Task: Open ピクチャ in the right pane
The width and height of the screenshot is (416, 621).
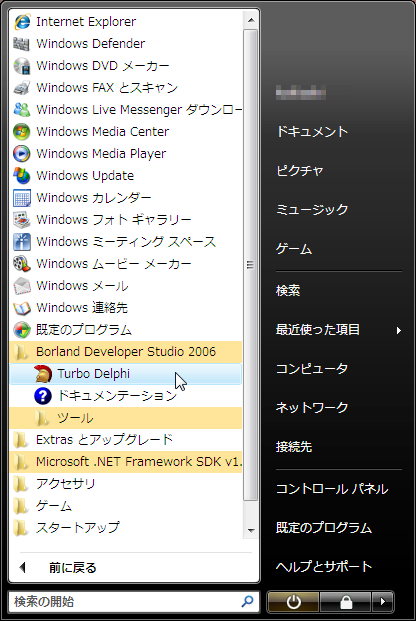Action: tap(300, 171)
